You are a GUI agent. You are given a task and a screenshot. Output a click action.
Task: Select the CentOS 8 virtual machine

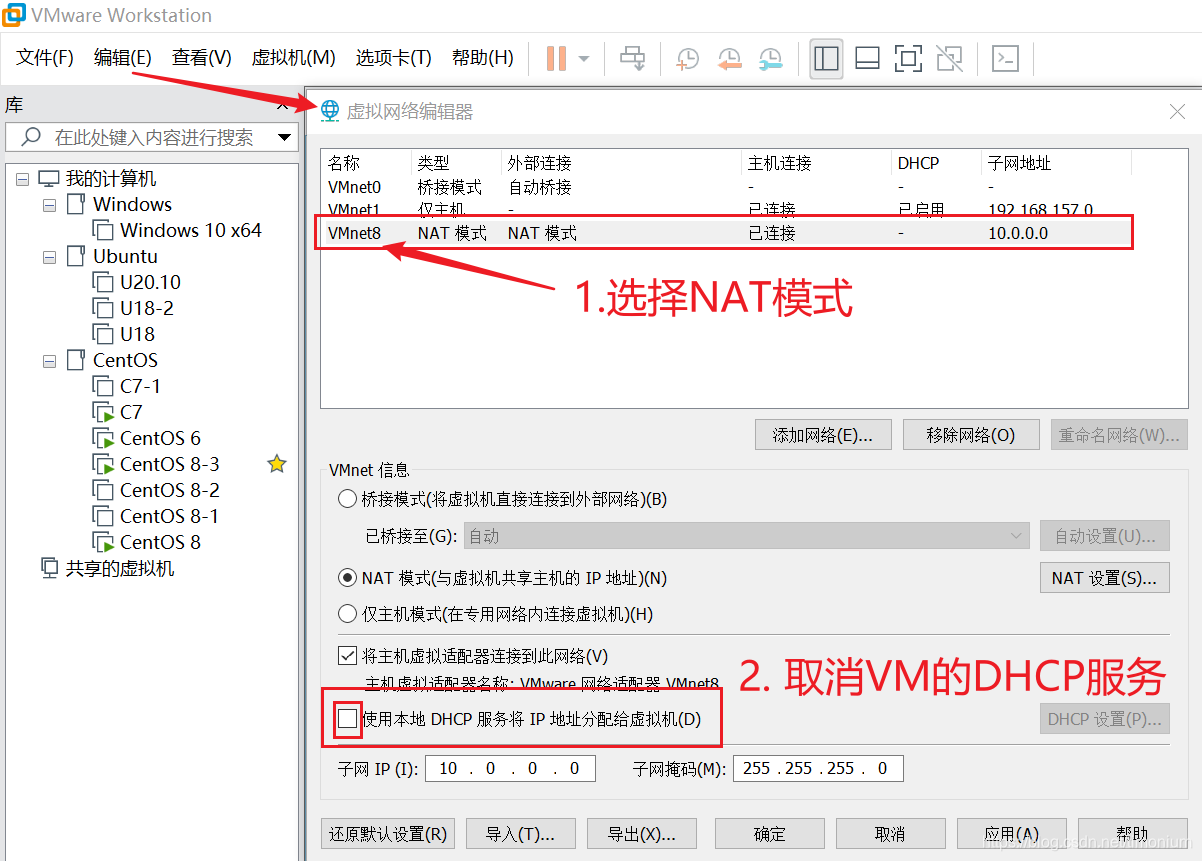(x=147, y=542)
